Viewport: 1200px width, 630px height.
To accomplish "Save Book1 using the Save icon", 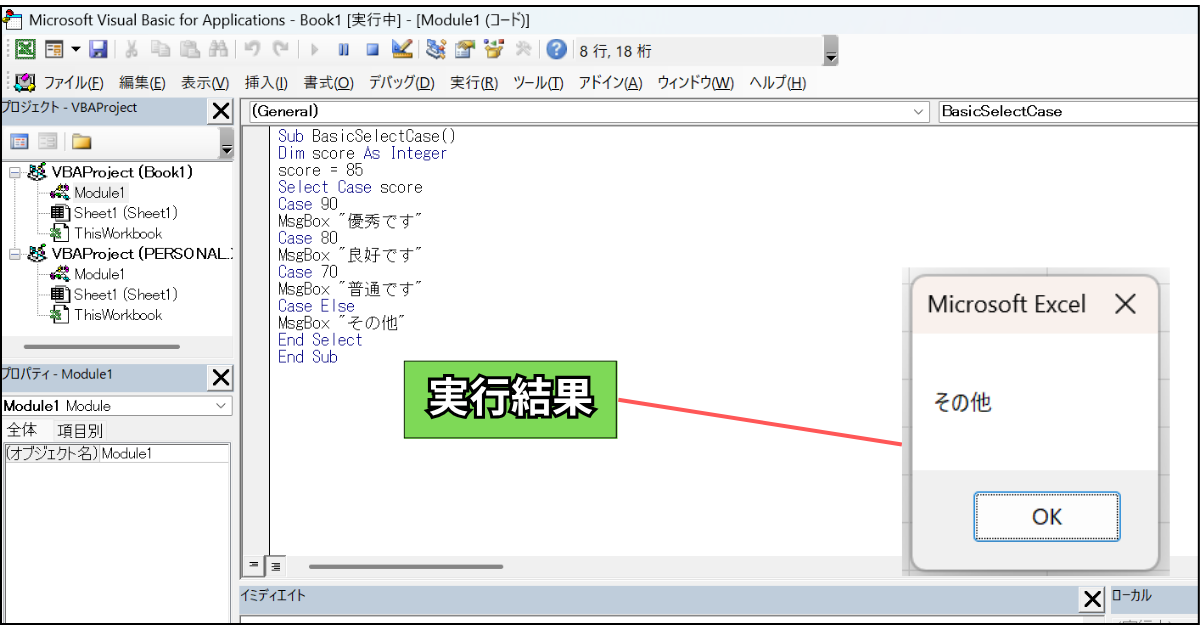I will (99, 48).
